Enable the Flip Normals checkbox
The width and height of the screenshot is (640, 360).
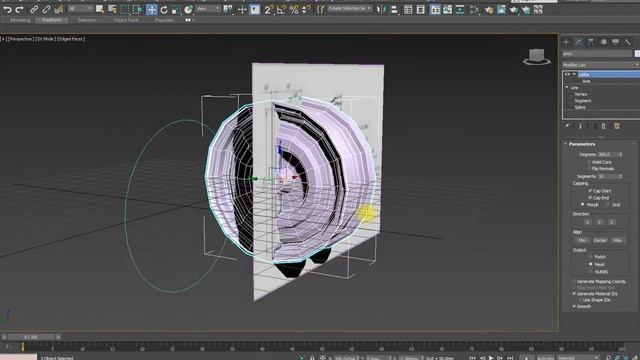590,169
